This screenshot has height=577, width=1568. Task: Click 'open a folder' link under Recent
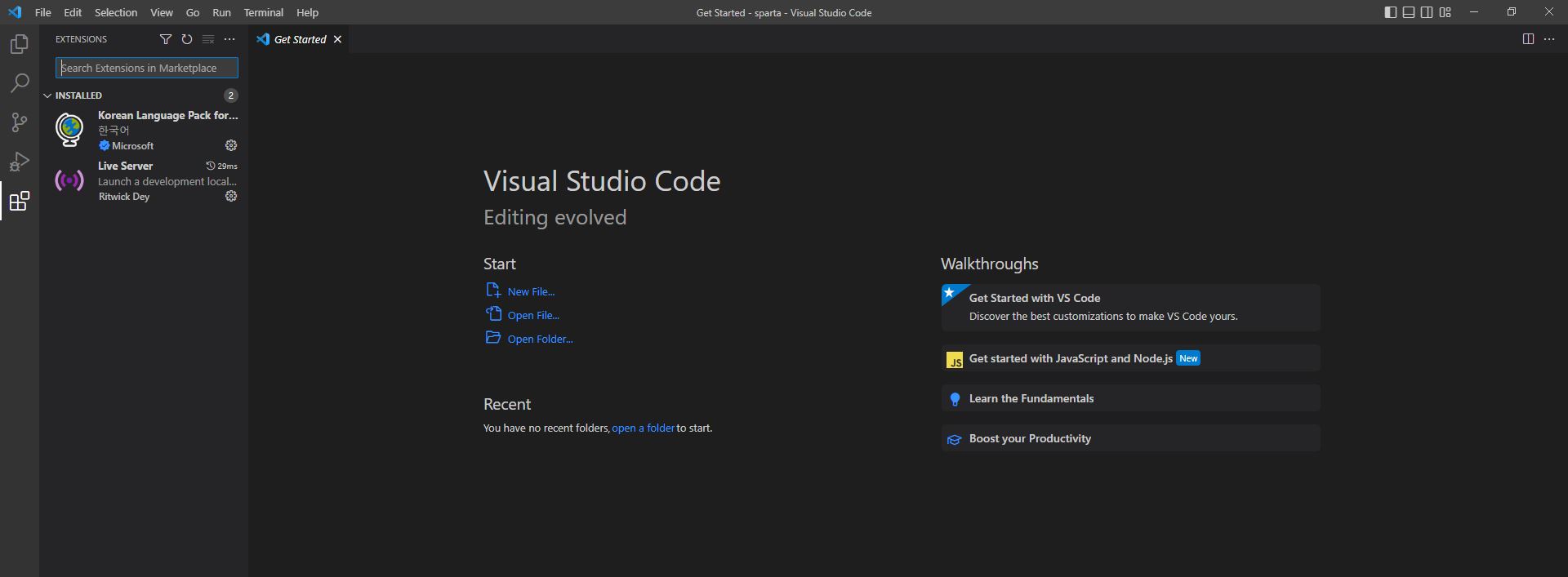coord(643,428)
